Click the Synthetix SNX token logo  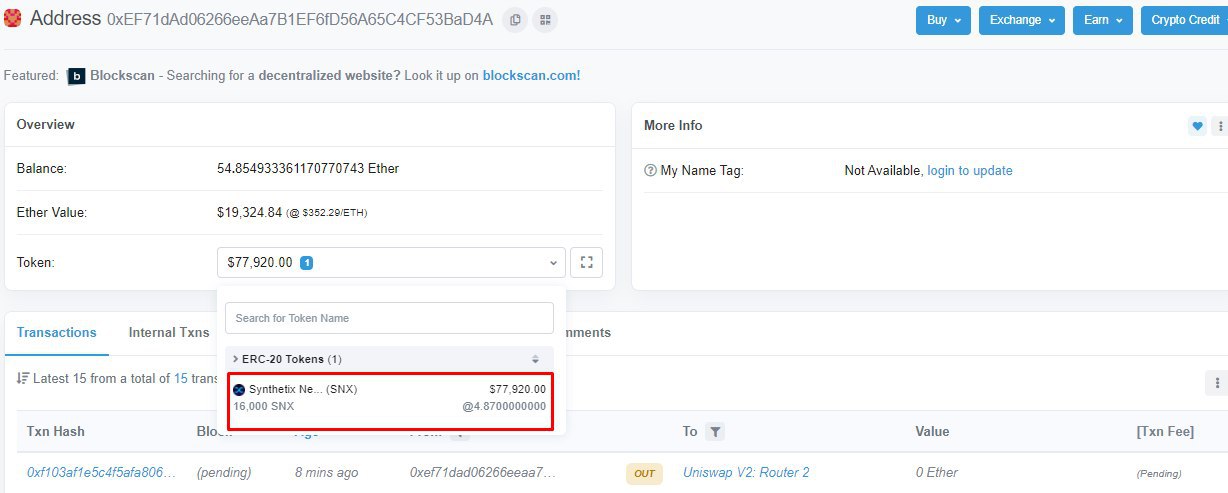239,389
